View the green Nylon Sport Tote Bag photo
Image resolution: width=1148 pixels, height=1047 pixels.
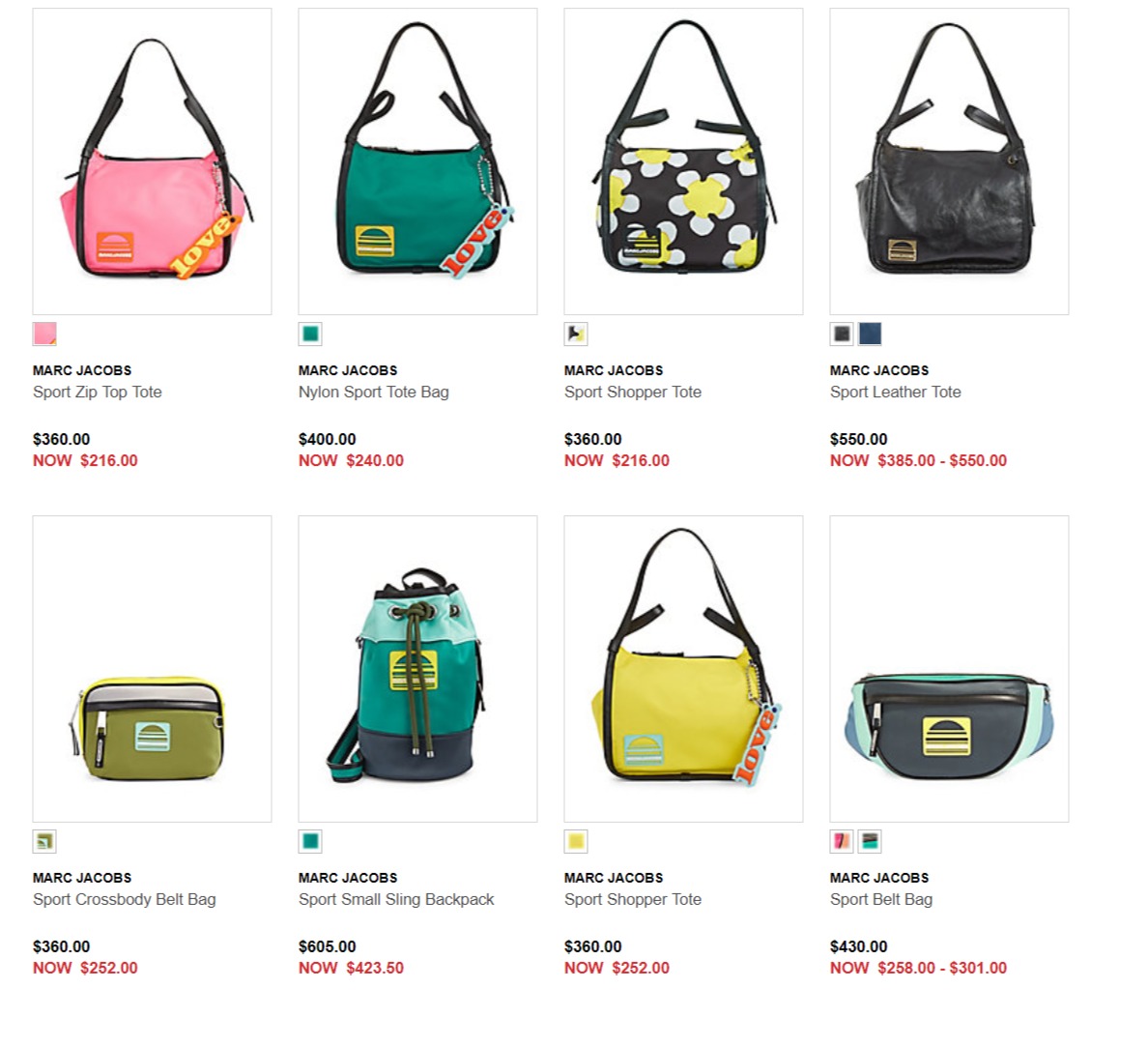(418, 161)
